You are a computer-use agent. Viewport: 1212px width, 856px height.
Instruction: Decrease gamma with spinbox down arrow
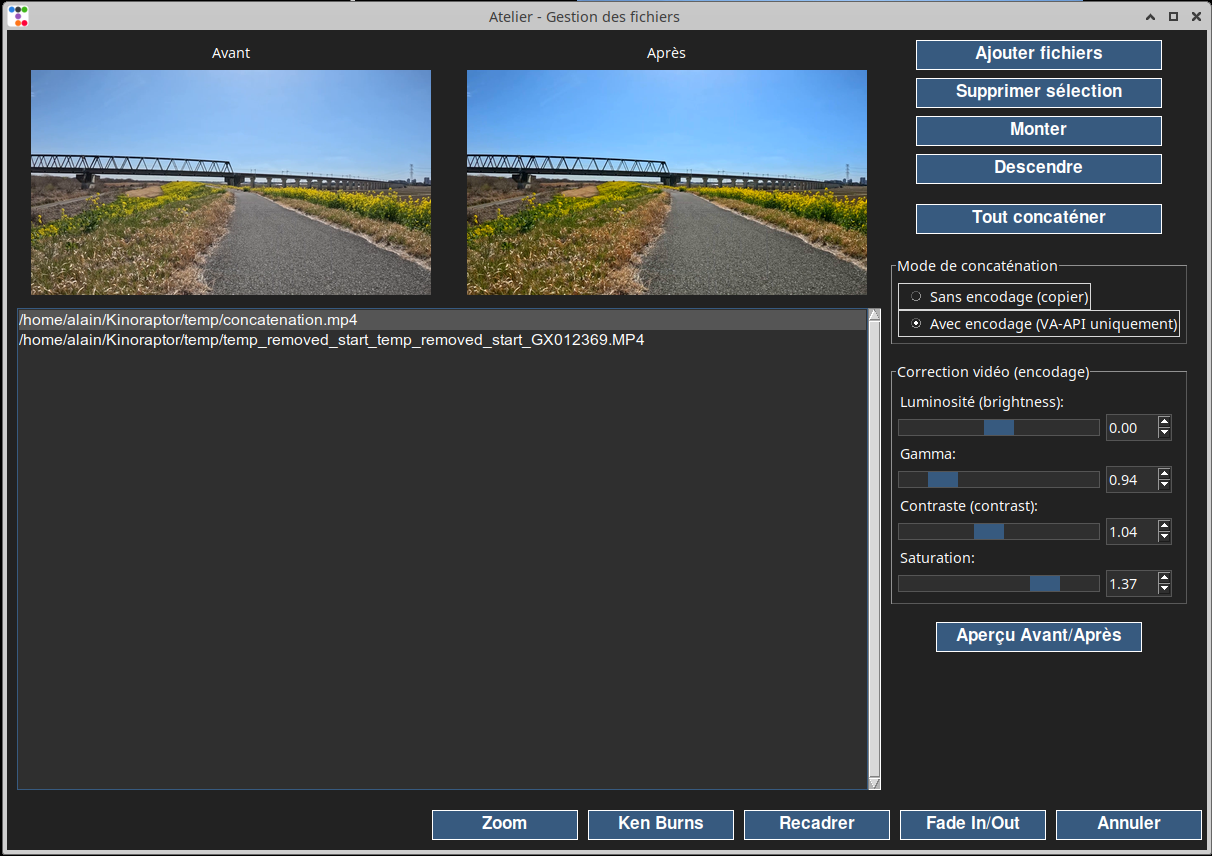click(1164, 486)
